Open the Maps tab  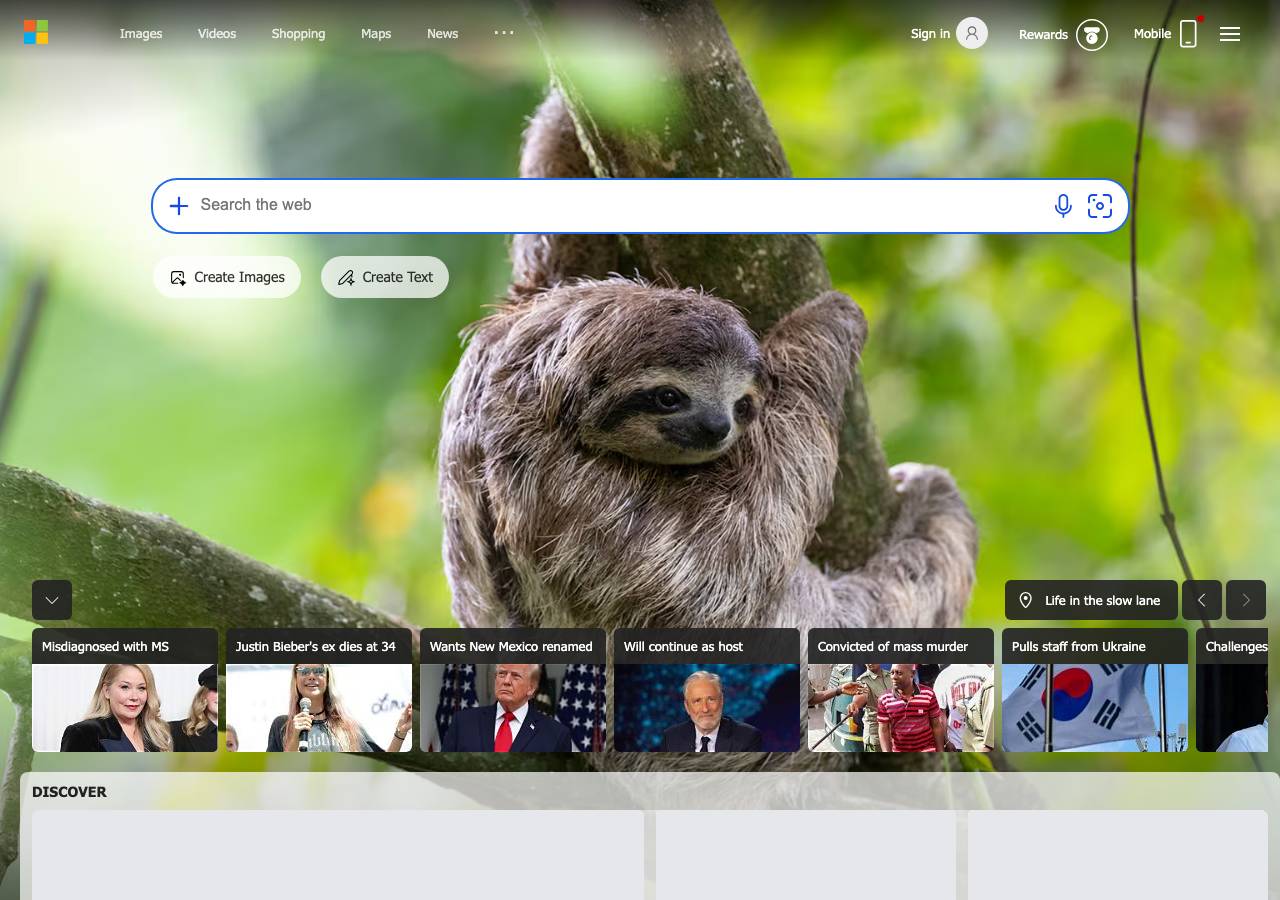(x=376, y=34)
